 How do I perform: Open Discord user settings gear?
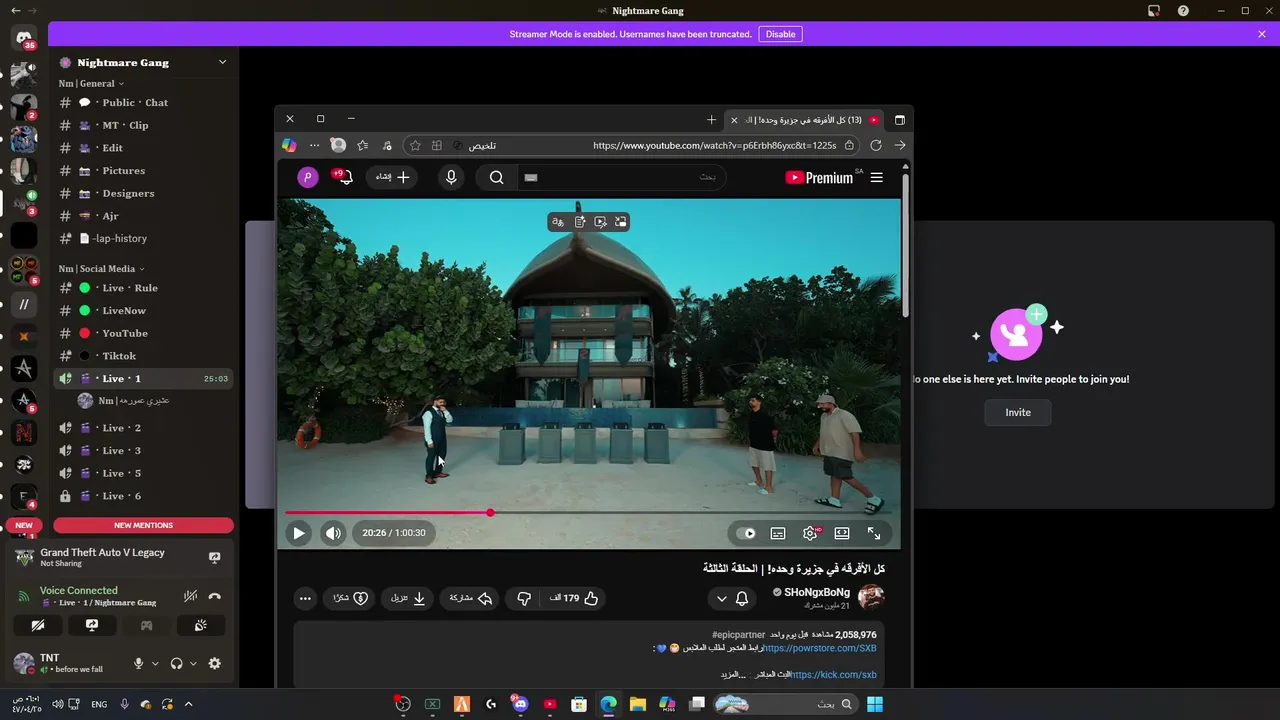[214, 663]
